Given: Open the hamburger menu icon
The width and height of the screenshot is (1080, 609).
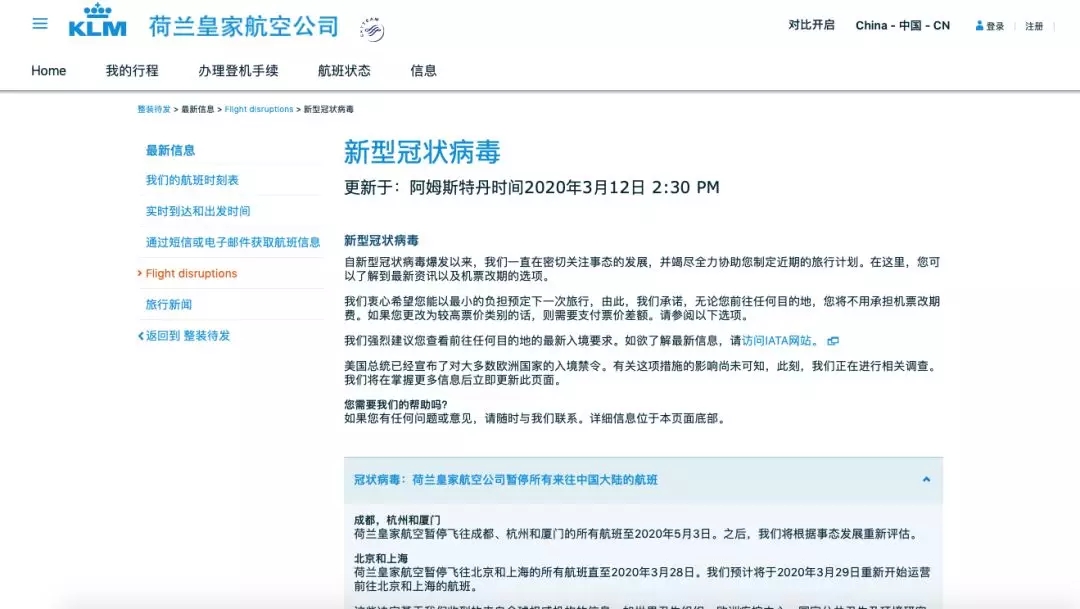Looking at the screenshot, I should tap(40, 23).
